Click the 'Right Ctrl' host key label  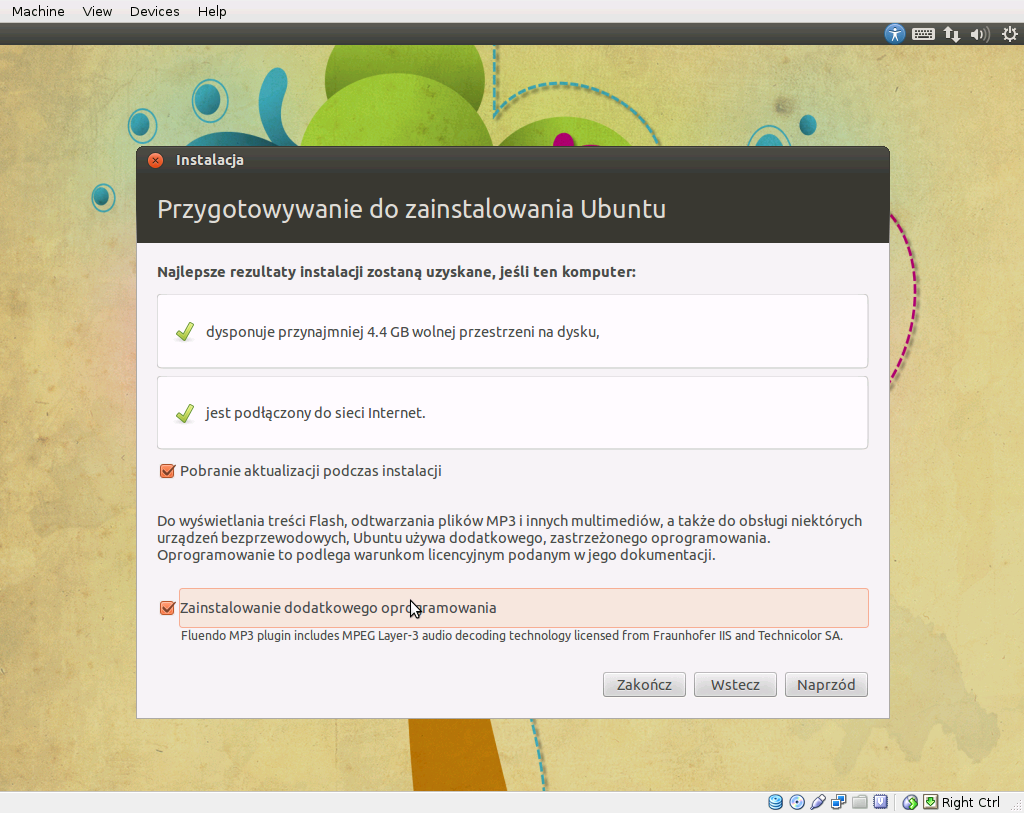[x=970, y=802]
